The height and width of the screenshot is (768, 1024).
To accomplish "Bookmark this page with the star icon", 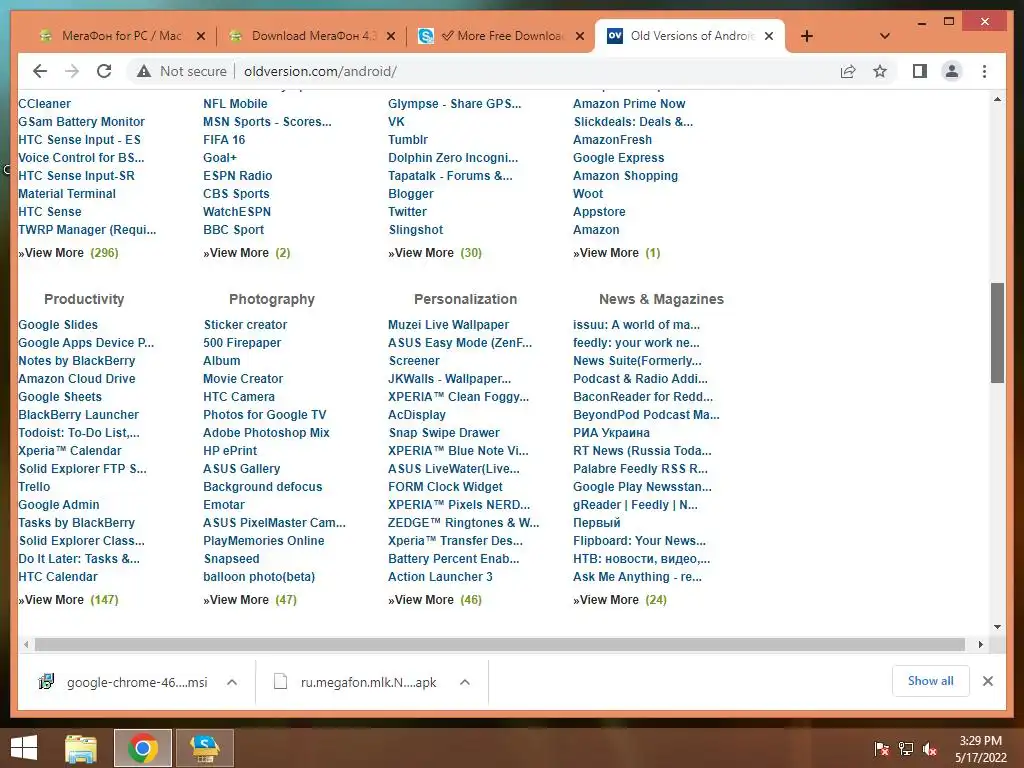I will 880,71.
